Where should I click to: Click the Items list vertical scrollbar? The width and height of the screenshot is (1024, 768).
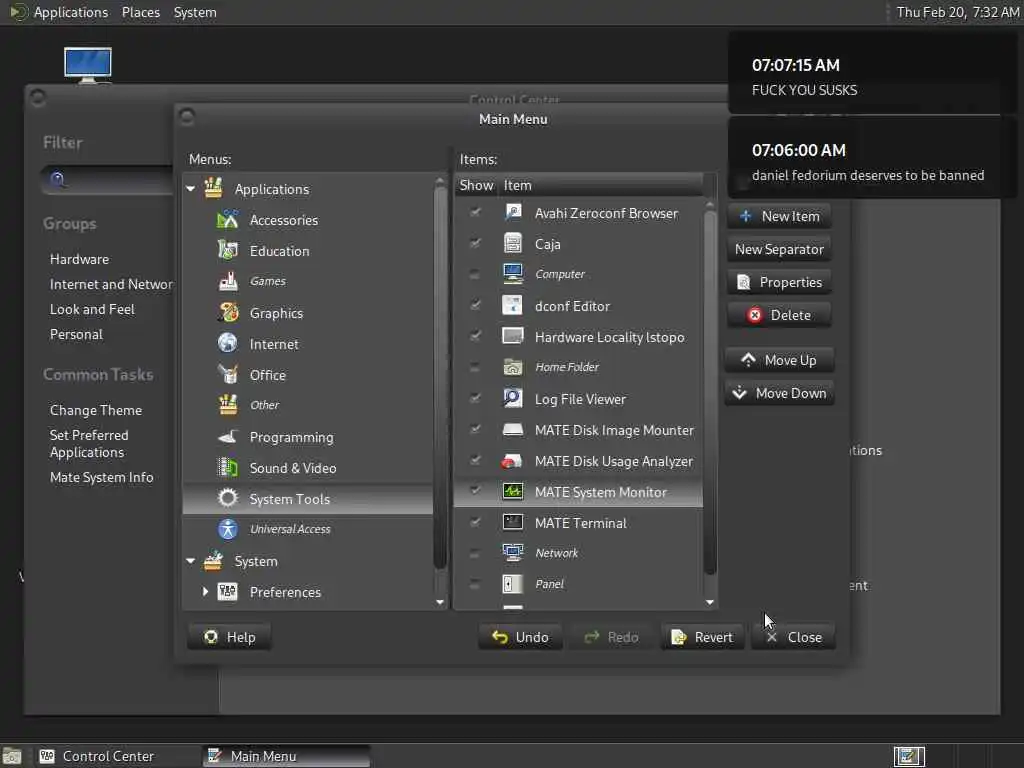pyautogui.click(x=710, y=392)
